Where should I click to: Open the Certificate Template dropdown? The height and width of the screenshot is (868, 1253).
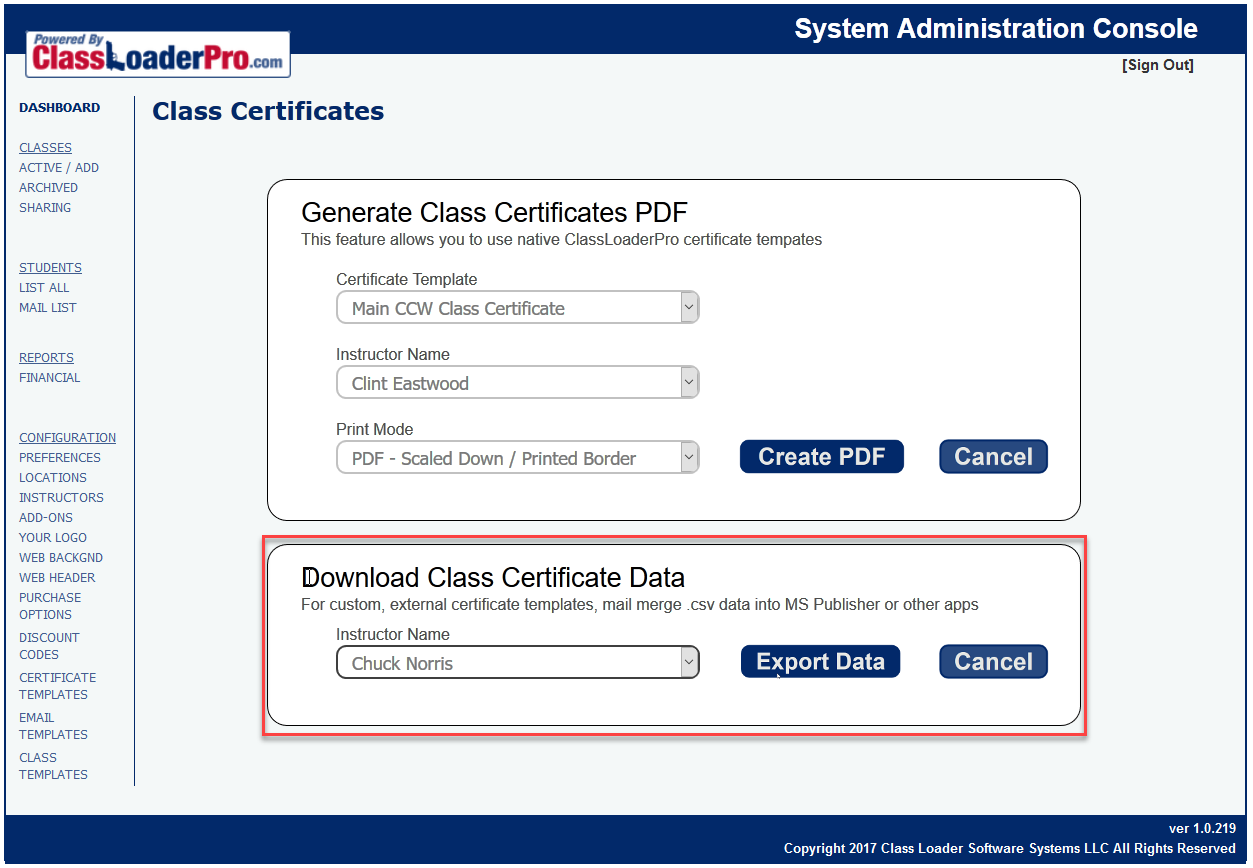[517, 308]
